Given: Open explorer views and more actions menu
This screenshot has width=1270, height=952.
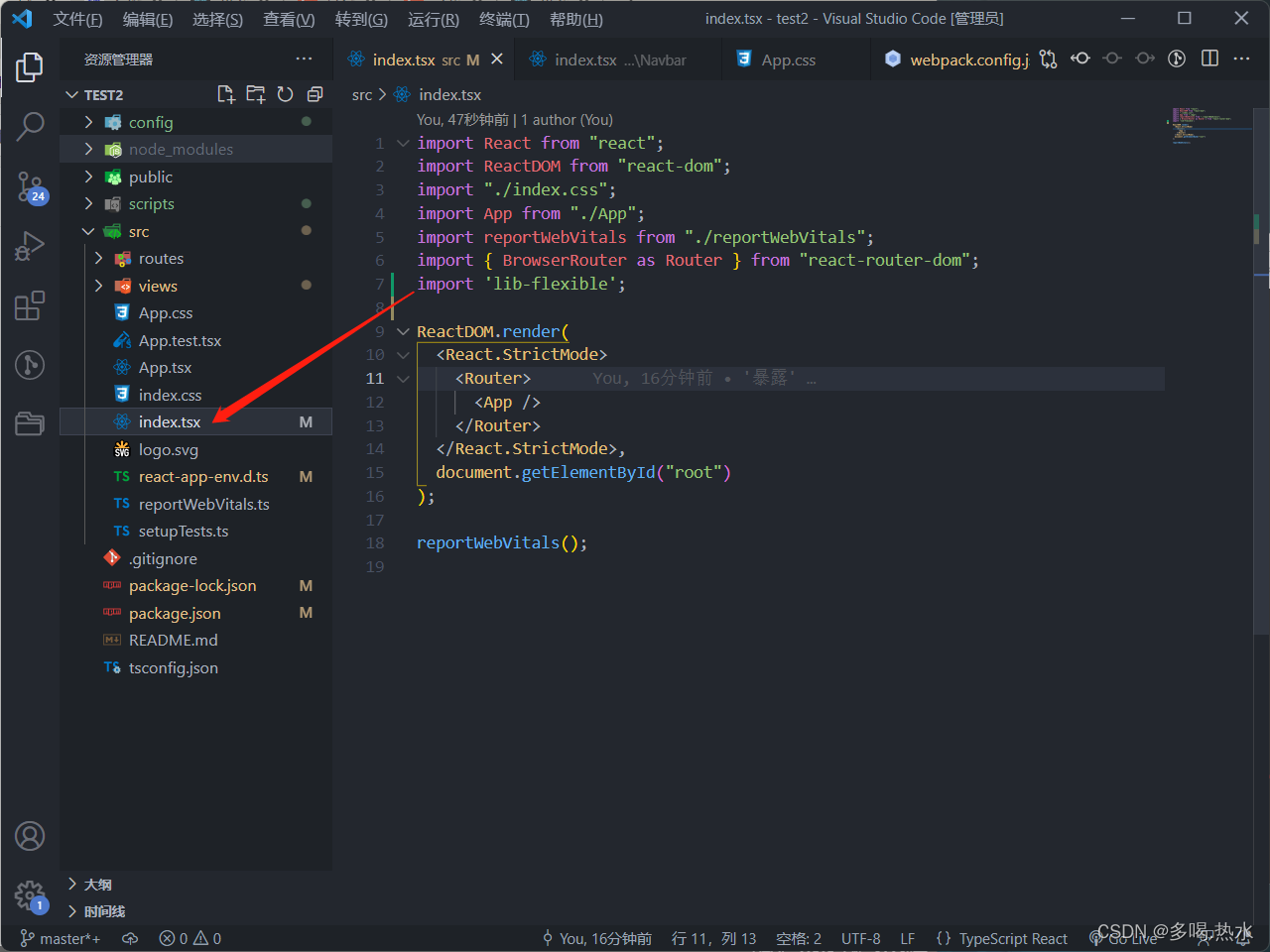Looking at the screenshot, I should click(304, 59).
